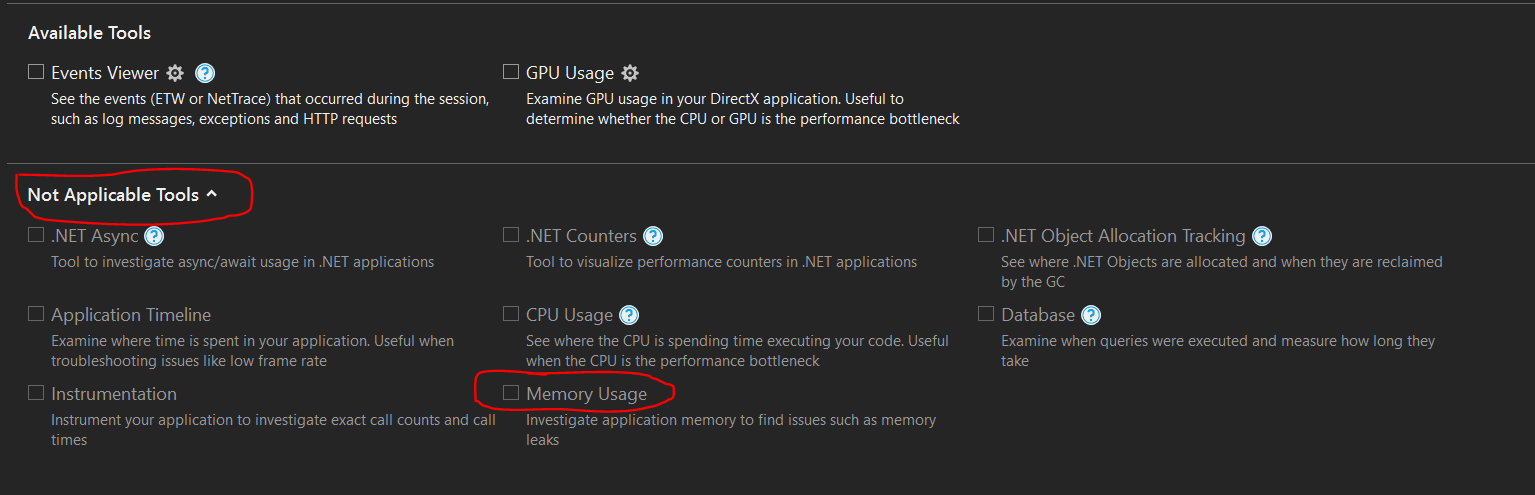The height and width of the screenshot is (495, 1535).
Task: Enable the Events Viewer checkbox
Action: pos(36,72)
